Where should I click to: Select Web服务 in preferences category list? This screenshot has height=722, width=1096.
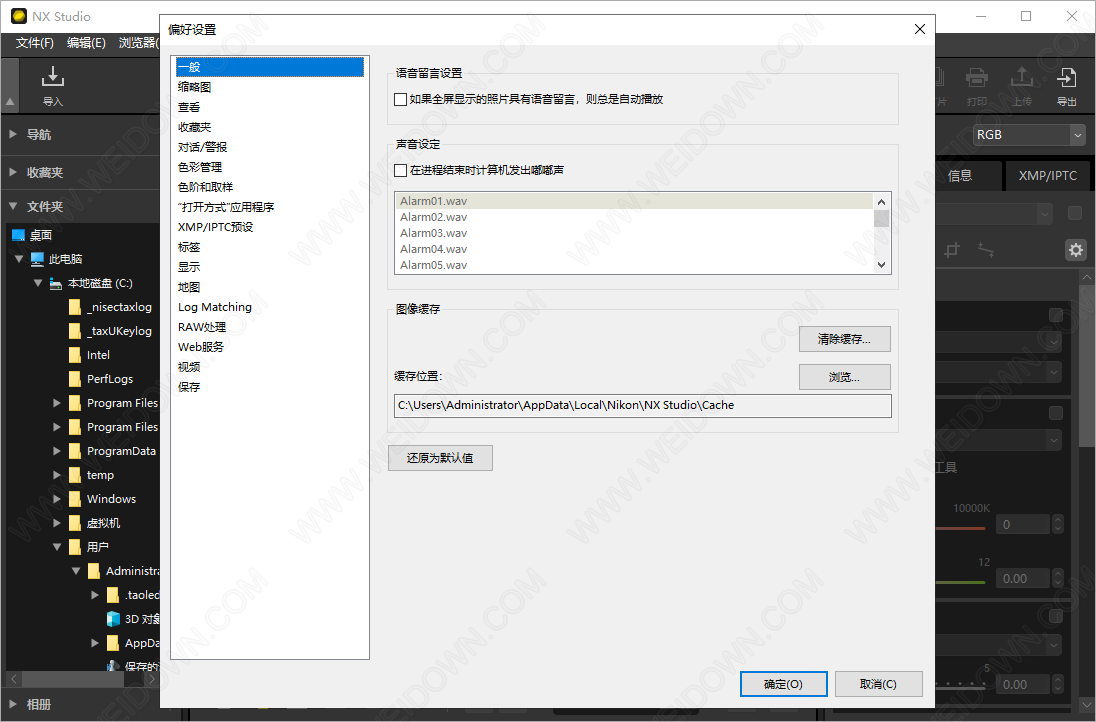click(x=270, y=347)
